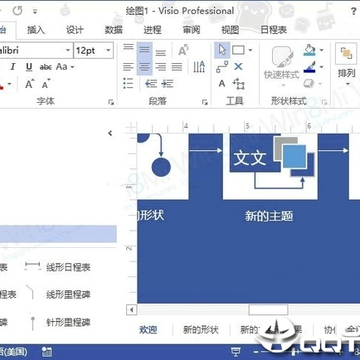360x360 pixels.
Task: Open the 审阅 ribbon tab
Action: point(191,30)
